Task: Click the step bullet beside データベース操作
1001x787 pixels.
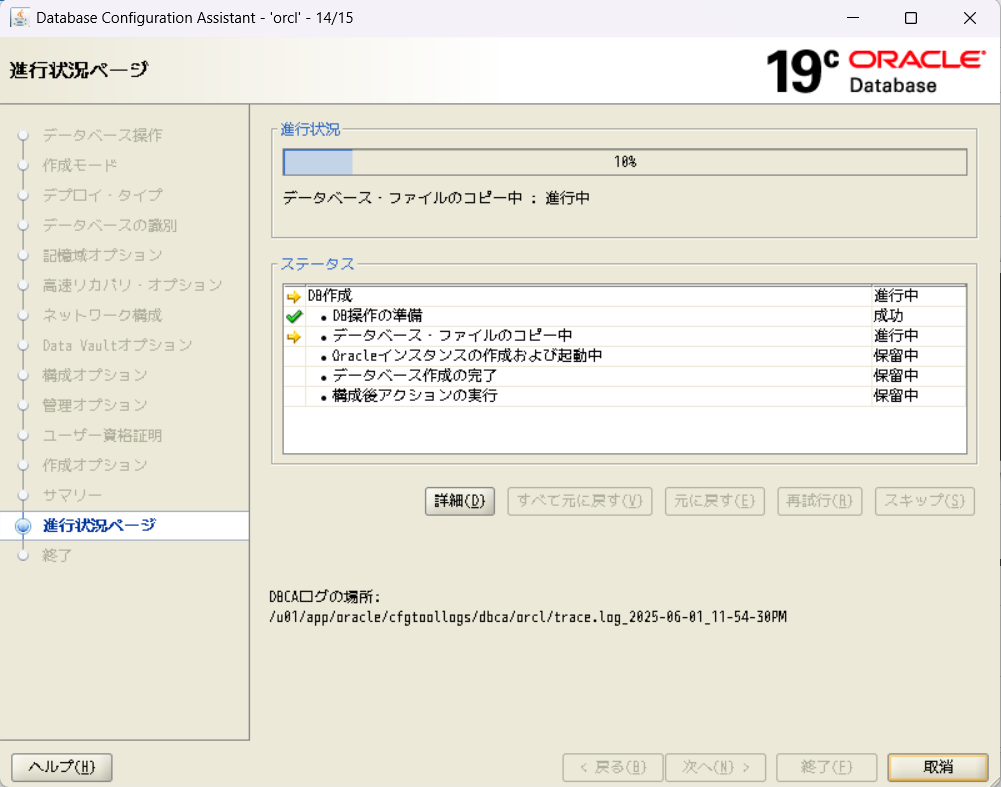Action: click(24, 136)
